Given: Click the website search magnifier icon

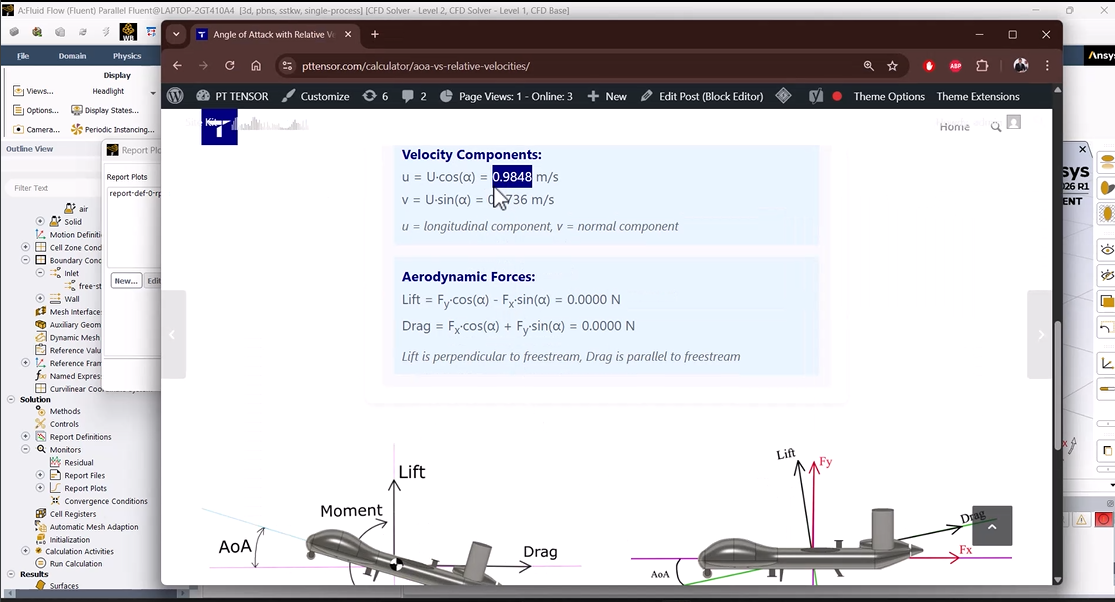Looking at the screenshot, I should (995, 127).
